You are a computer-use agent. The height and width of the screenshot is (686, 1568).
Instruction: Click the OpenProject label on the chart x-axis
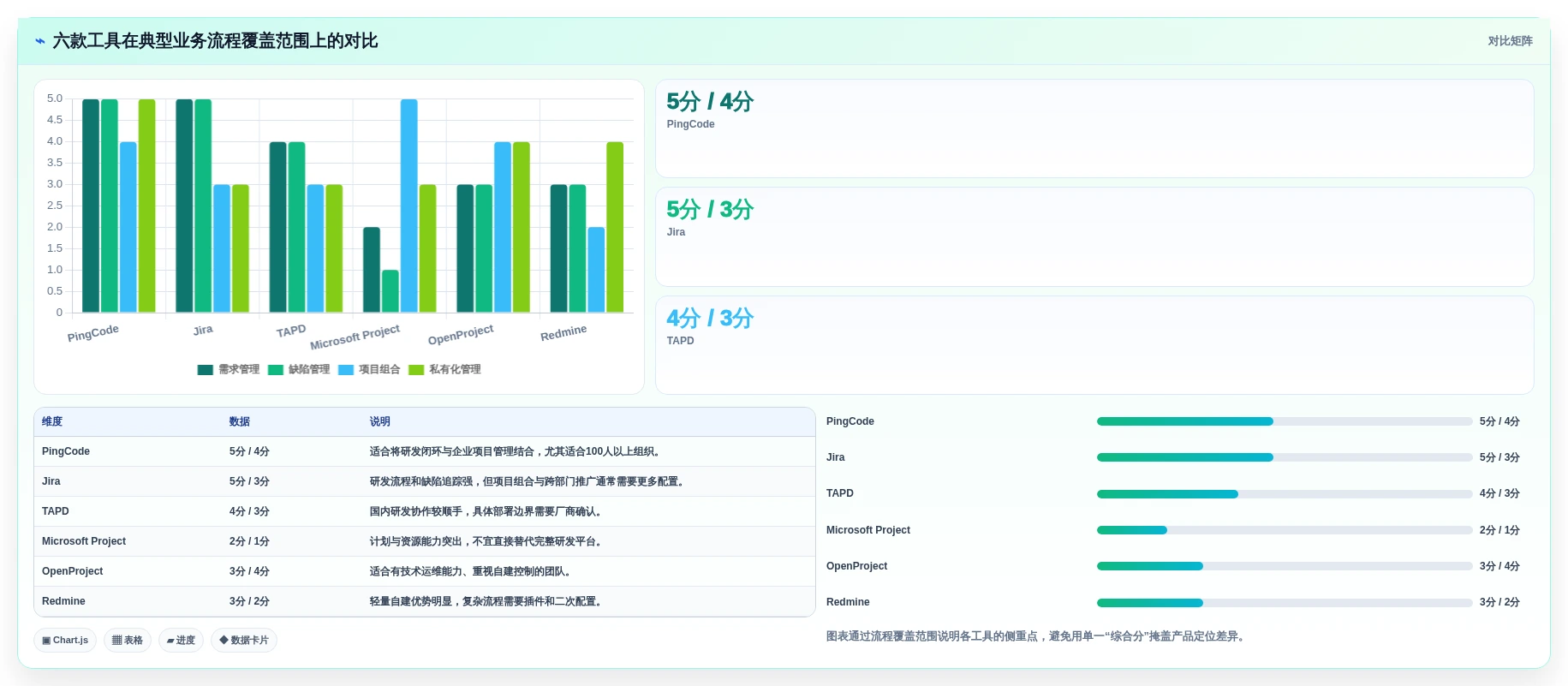click(461, 334)
